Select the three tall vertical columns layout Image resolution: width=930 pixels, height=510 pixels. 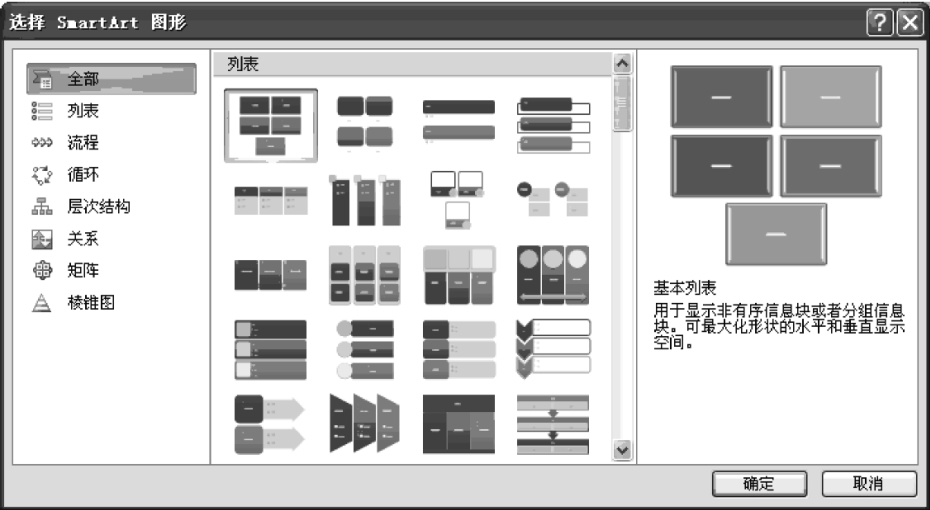(x=364, y=200)
